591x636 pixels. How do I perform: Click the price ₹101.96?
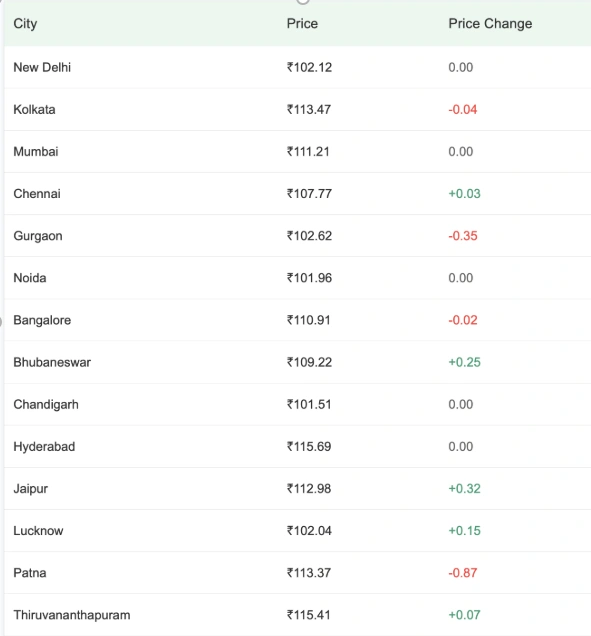309,278
